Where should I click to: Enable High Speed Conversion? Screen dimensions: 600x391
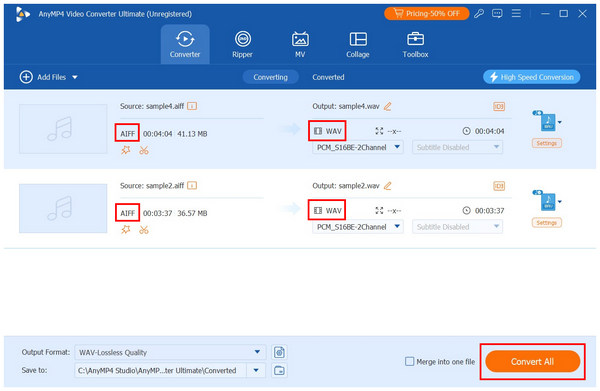pos(532,77)
